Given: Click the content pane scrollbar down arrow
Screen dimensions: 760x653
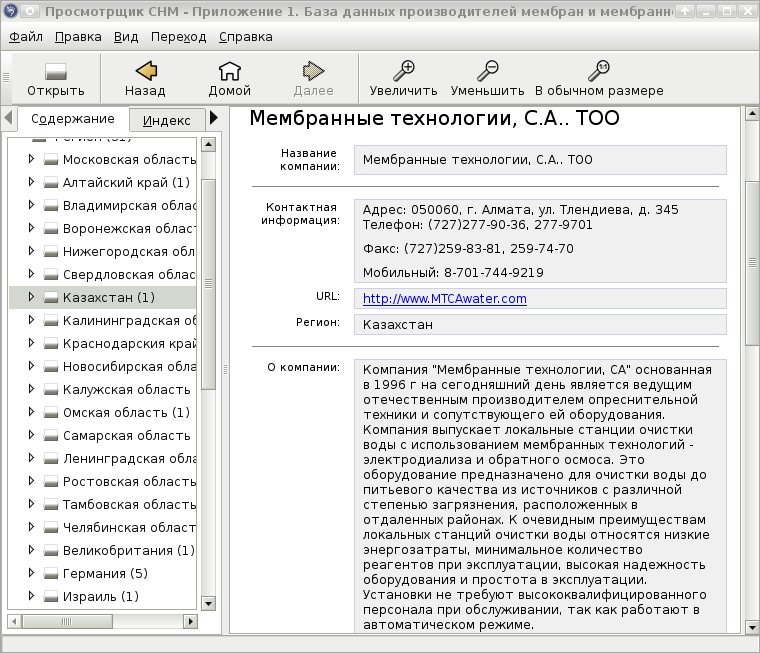Looking at the screenshot, I should (752, 627).
